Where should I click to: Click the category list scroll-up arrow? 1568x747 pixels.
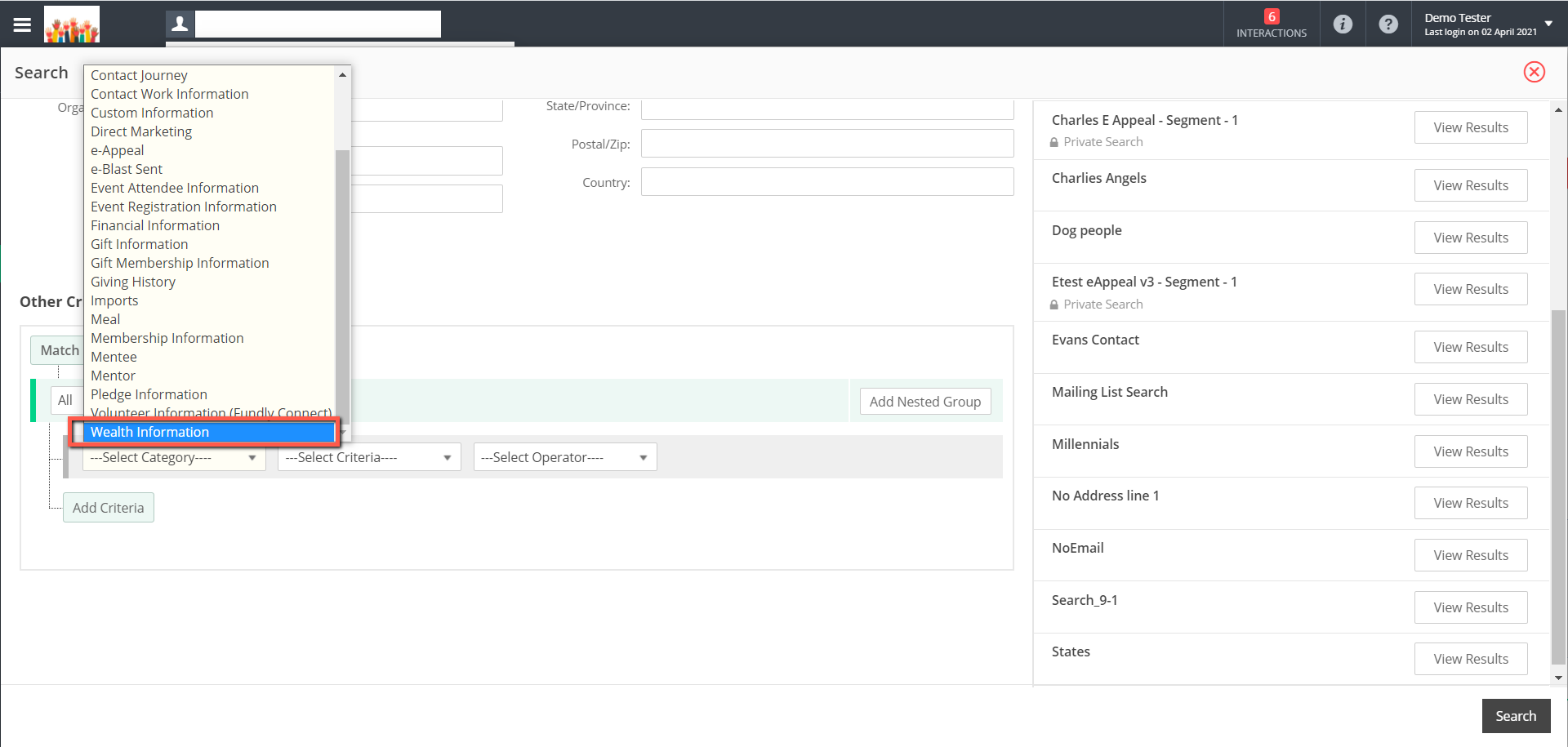[342, 75]
